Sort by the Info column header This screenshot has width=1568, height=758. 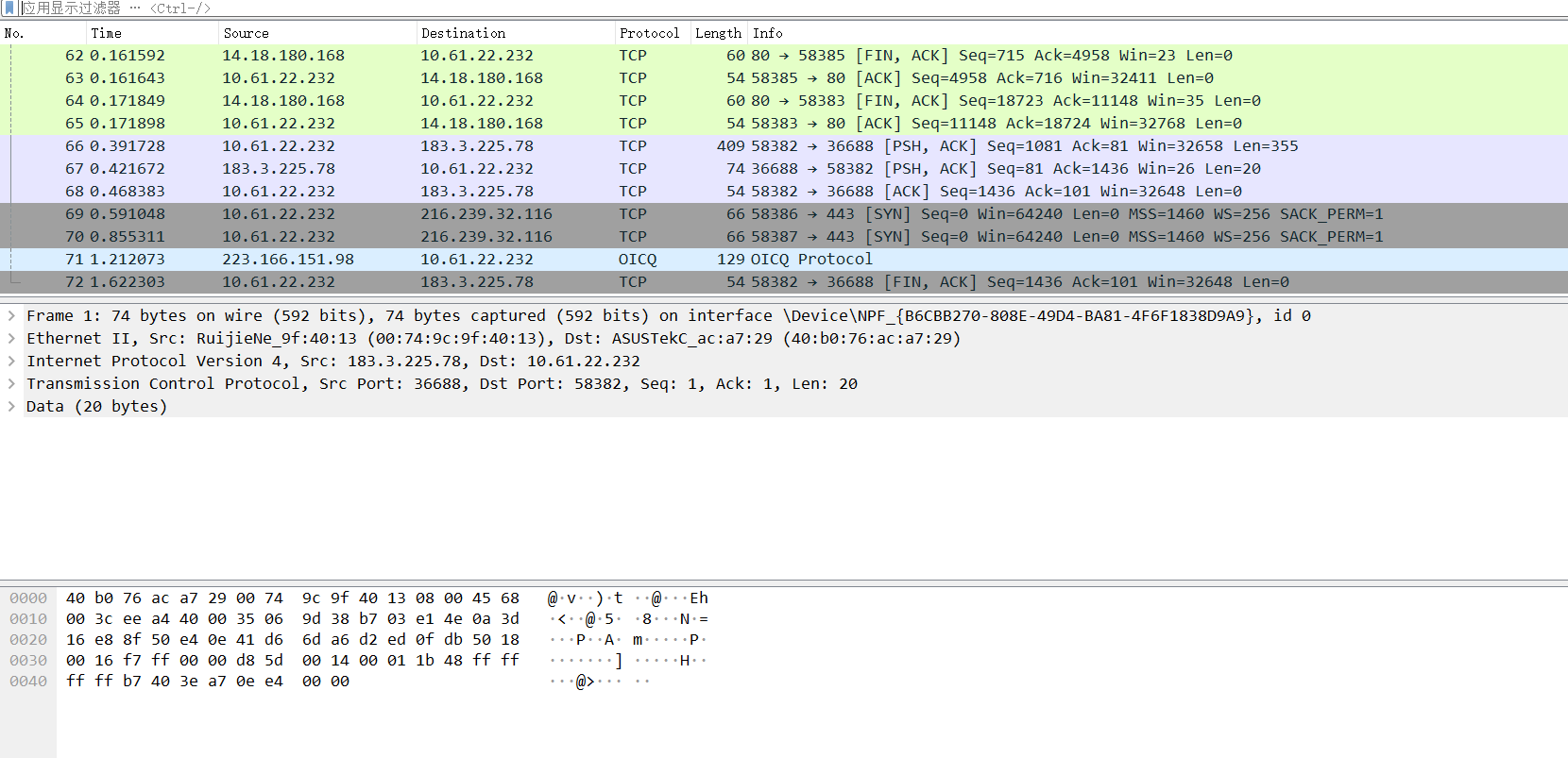1158,33
